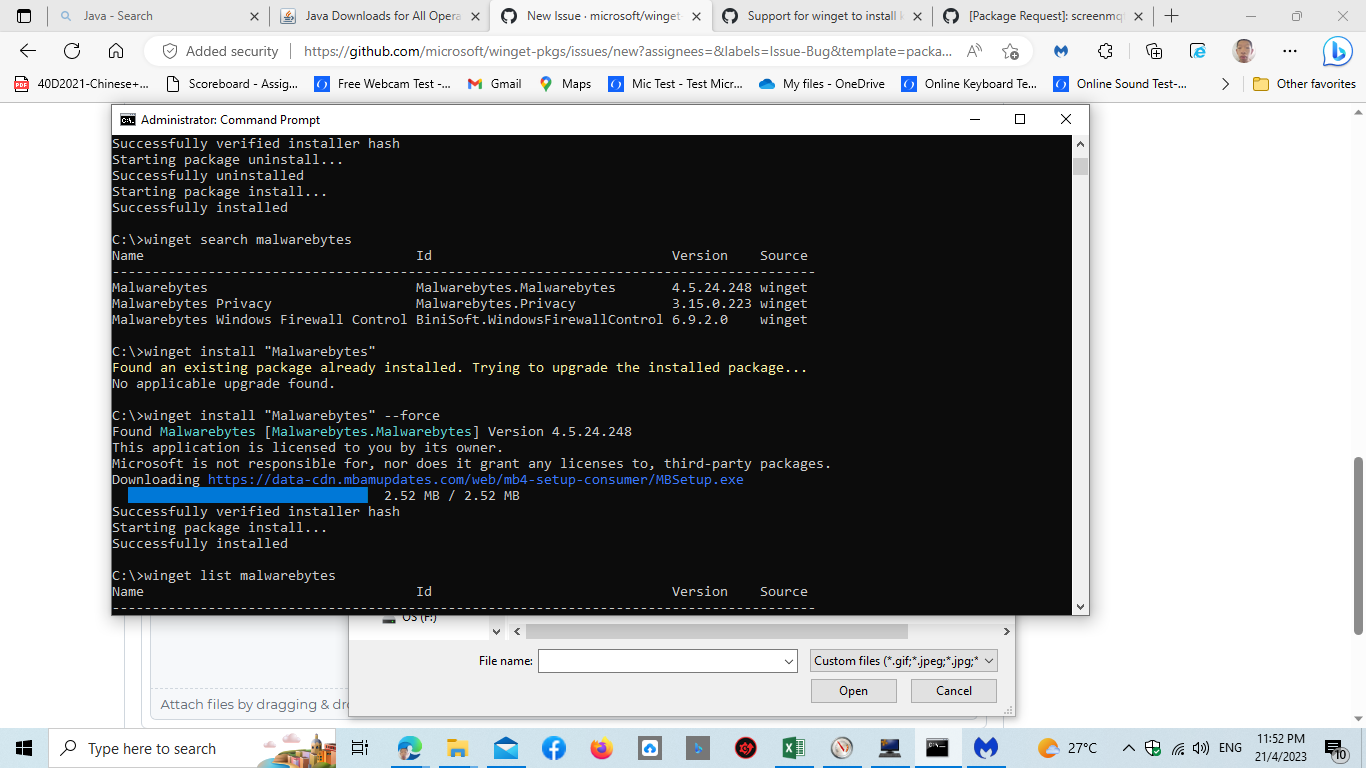Open the Collections icon in Edge toolbar

[1153, 51]
